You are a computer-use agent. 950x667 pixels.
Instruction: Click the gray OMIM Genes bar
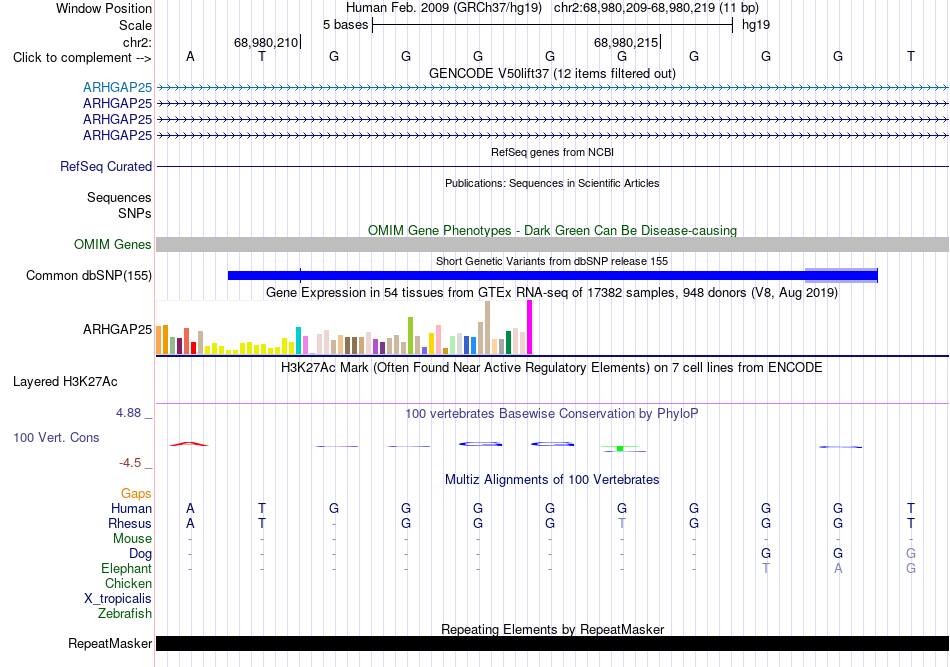pyautogui.click(x=552, y=244)
